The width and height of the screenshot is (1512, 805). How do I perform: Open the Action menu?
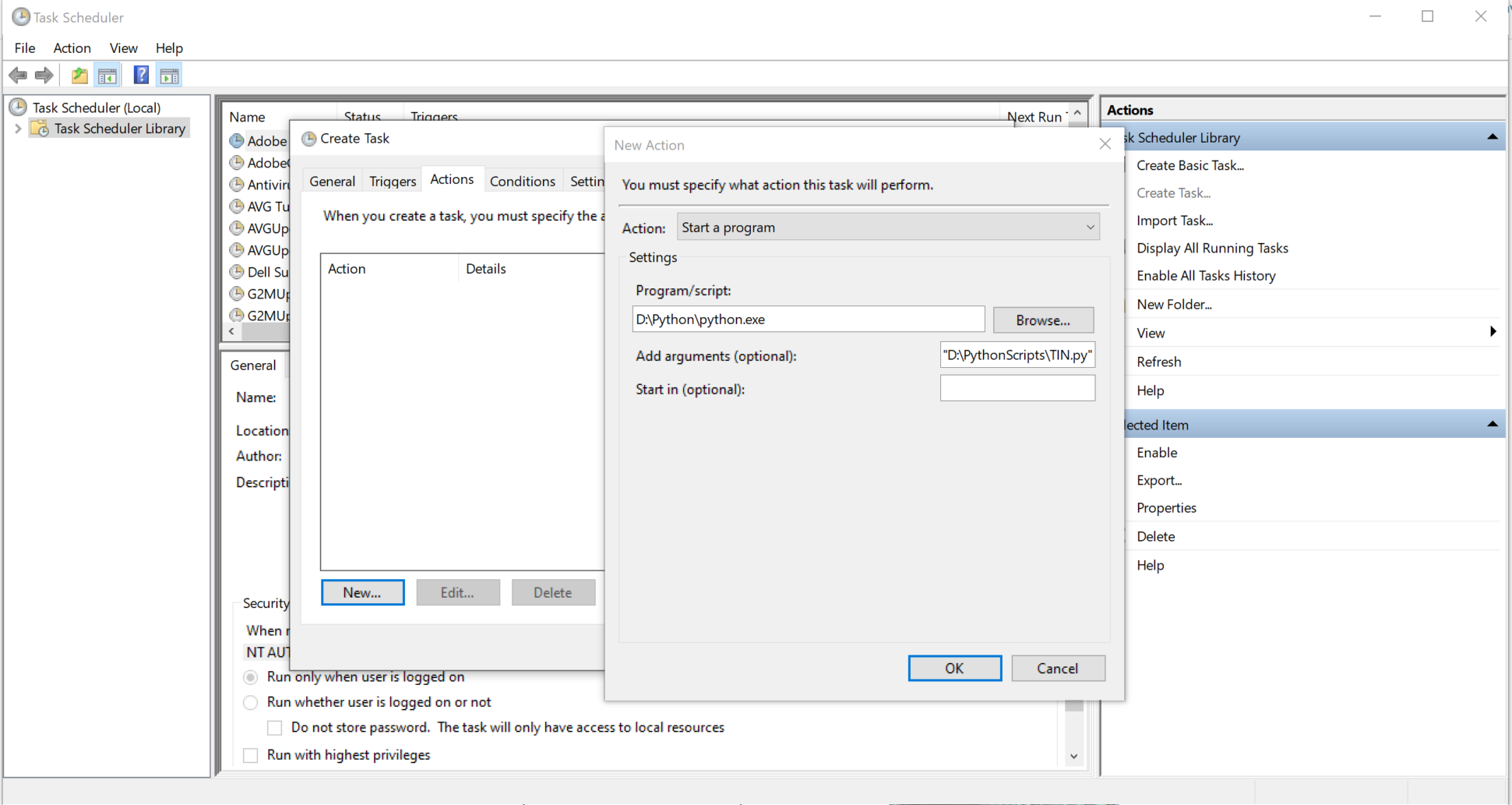(x=72, y=48)
